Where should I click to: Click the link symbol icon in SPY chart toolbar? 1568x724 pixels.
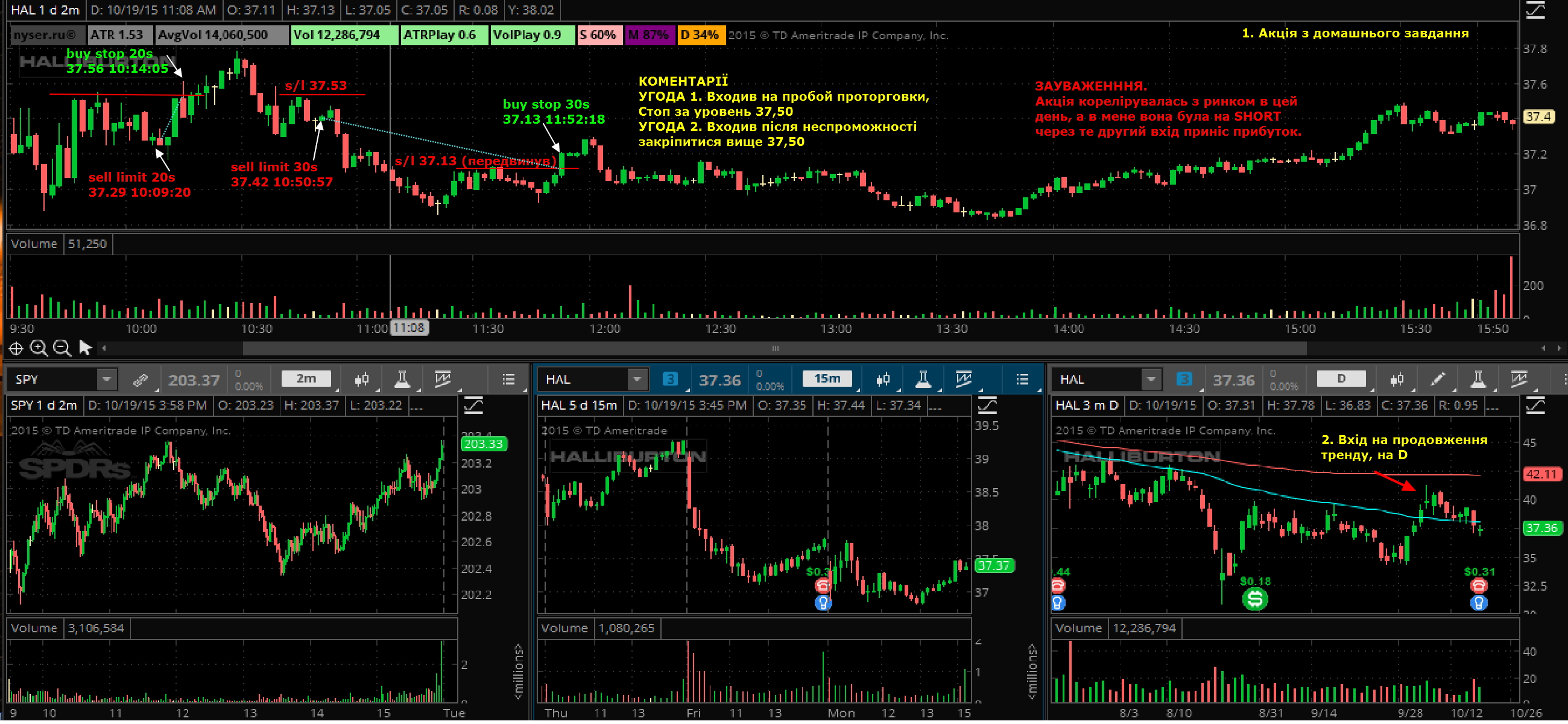(141, 381)
